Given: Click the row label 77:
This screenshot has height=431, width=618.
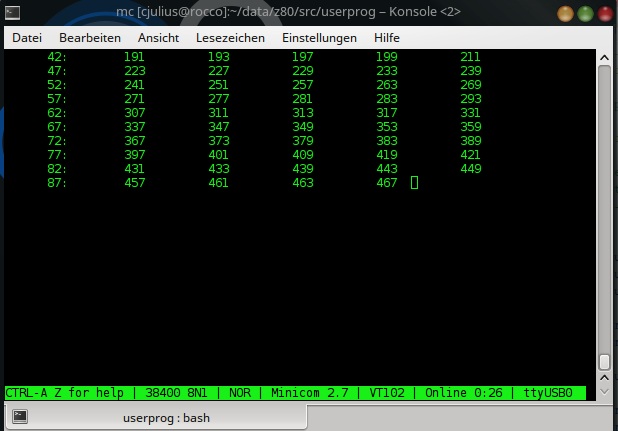Looking at the screenshot, I should pyautogui.click(x=57, y=155).
